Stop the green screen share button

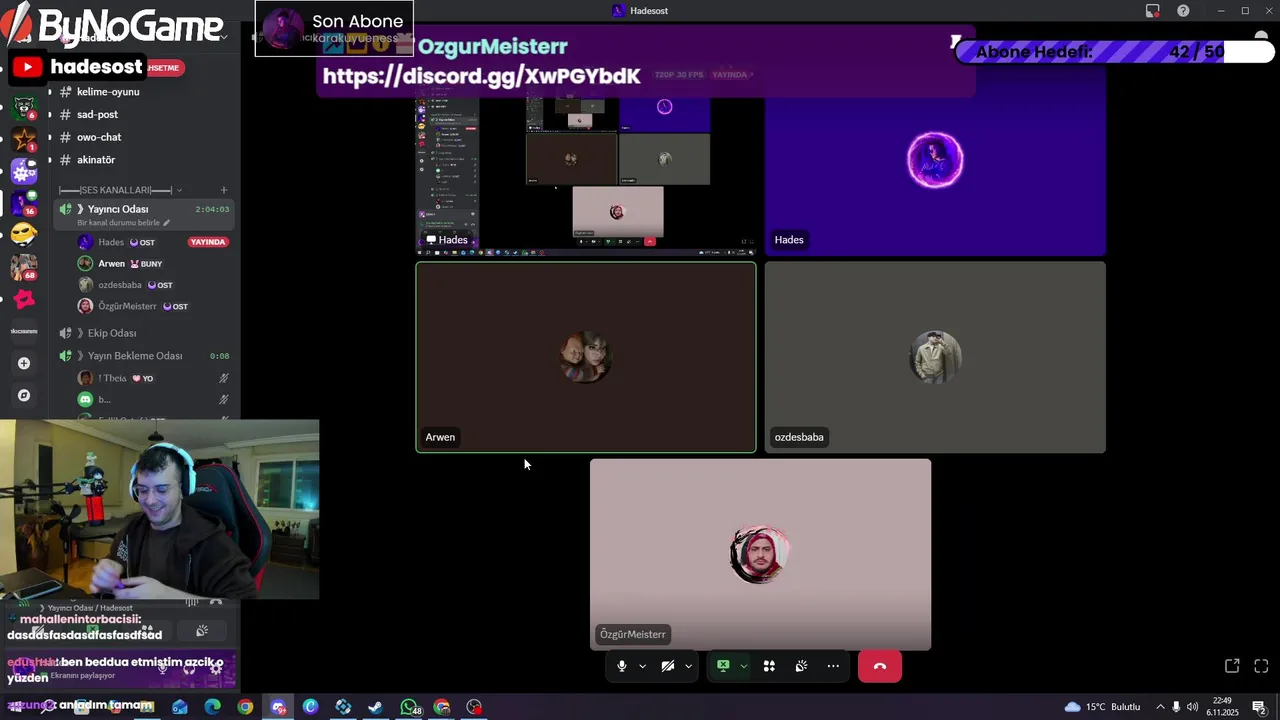(x=723, y=666)
